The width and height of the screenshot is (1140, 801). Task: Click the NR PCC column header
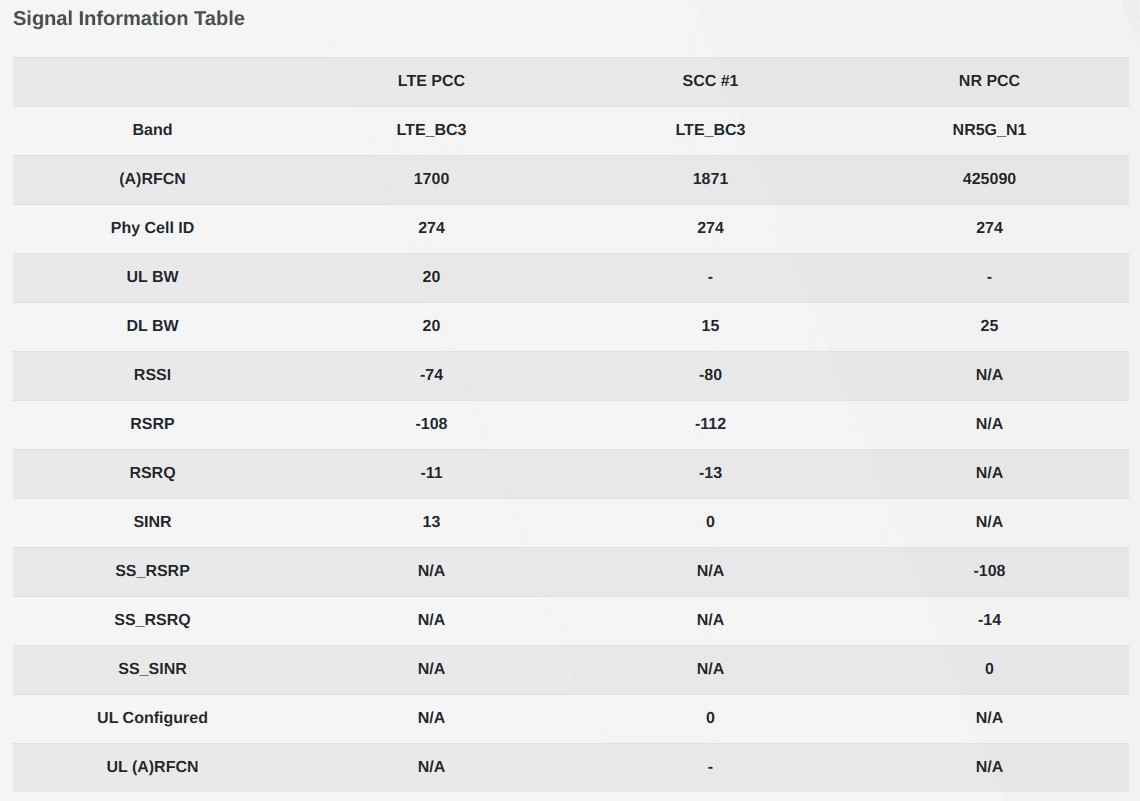click(989, 81)
